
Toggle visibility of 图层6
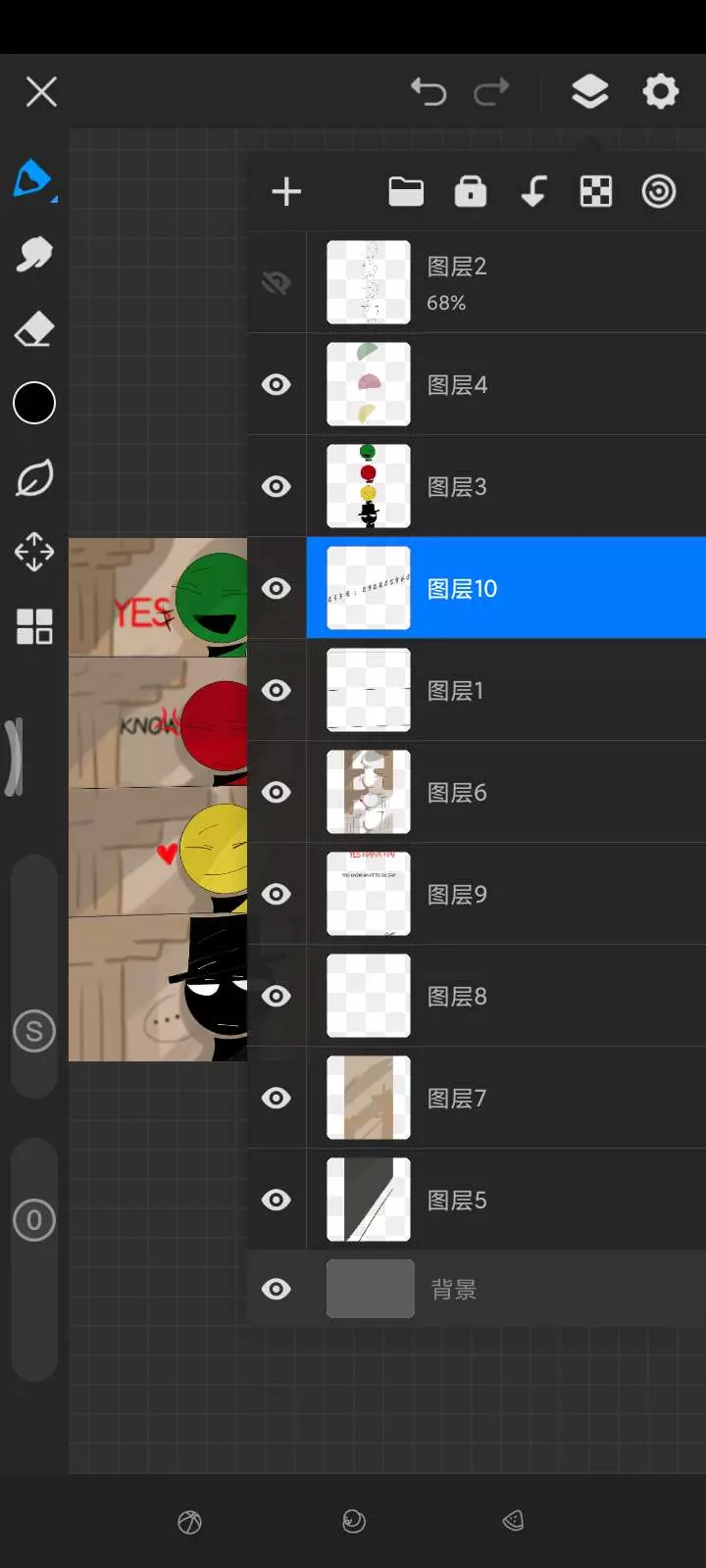[x=277, y=792]
